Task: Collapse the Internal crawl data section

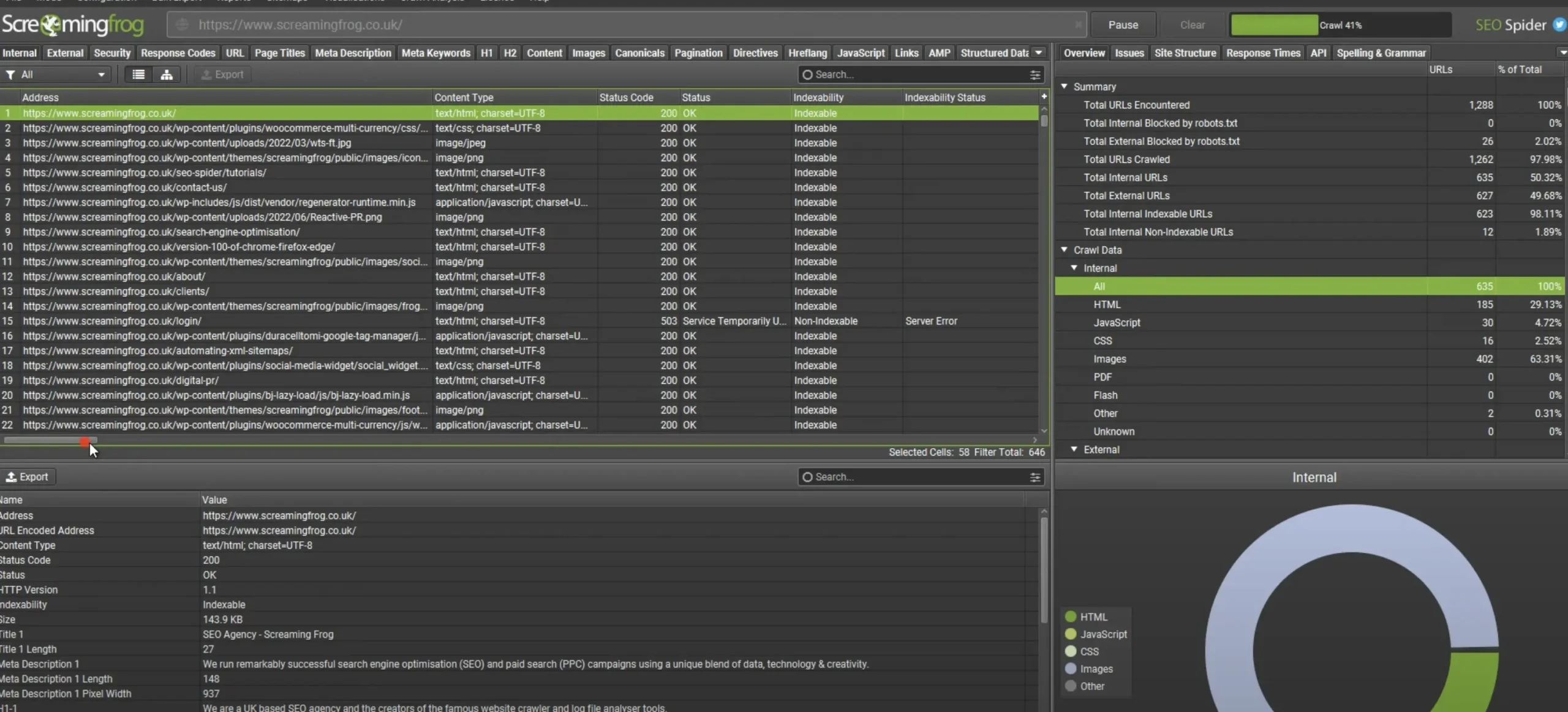Action: click(1075, 268)
